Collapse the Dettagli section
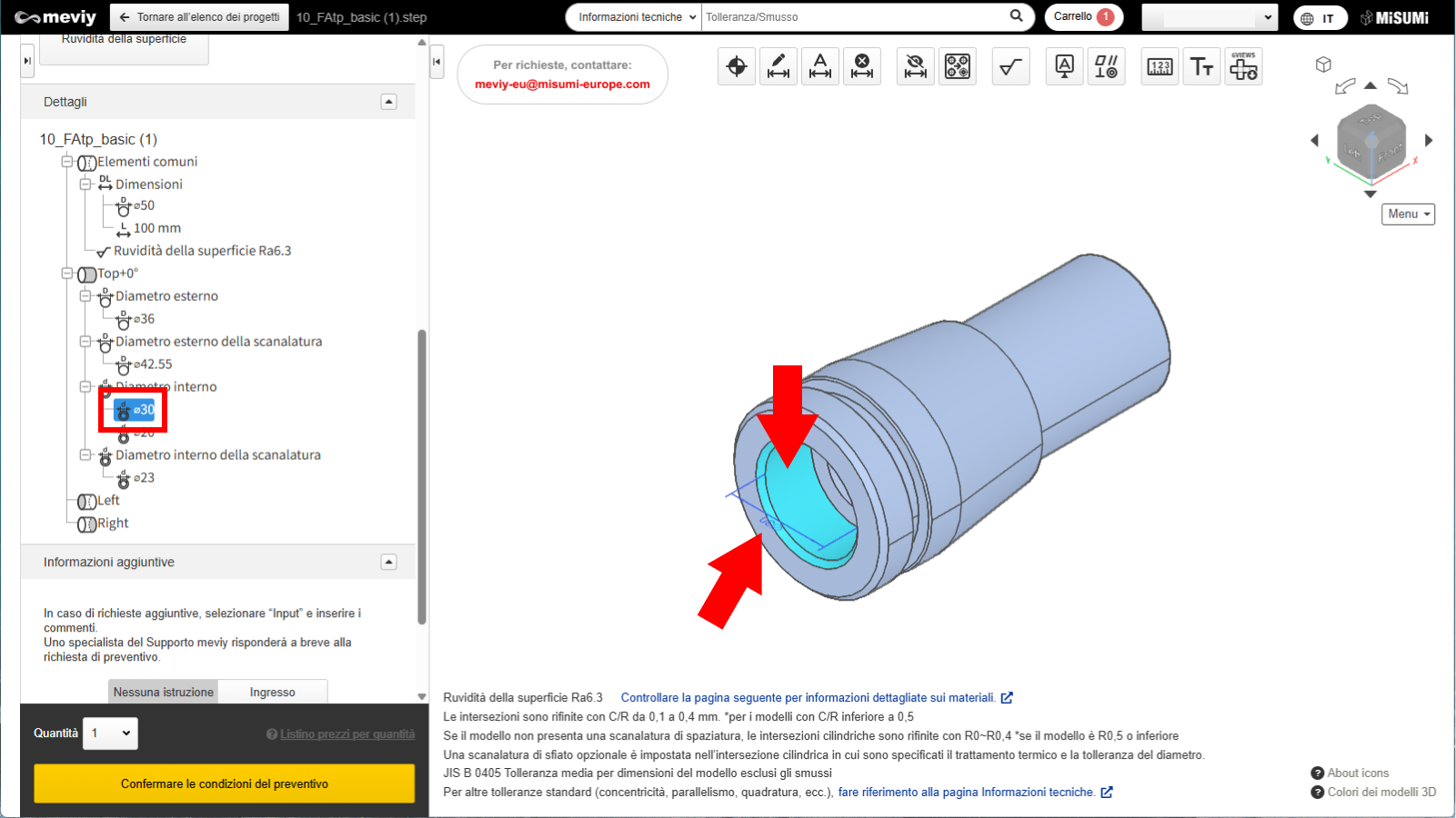 (388, 102)
